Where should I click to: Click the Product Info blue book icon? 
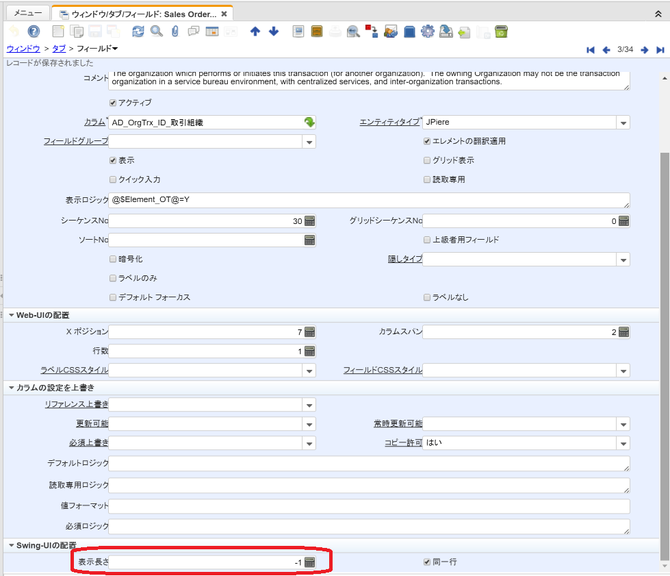[x=409, y=31]
